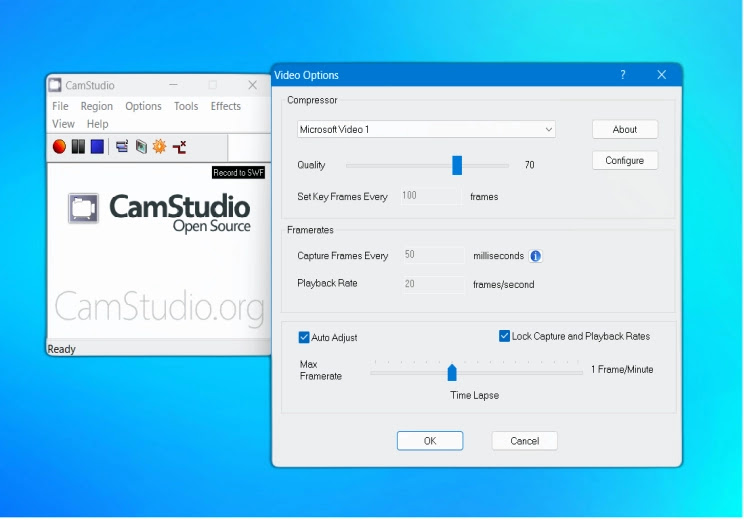
Task: Click the Record to SWF toggle icon
Action: click(x=141, y=147)
